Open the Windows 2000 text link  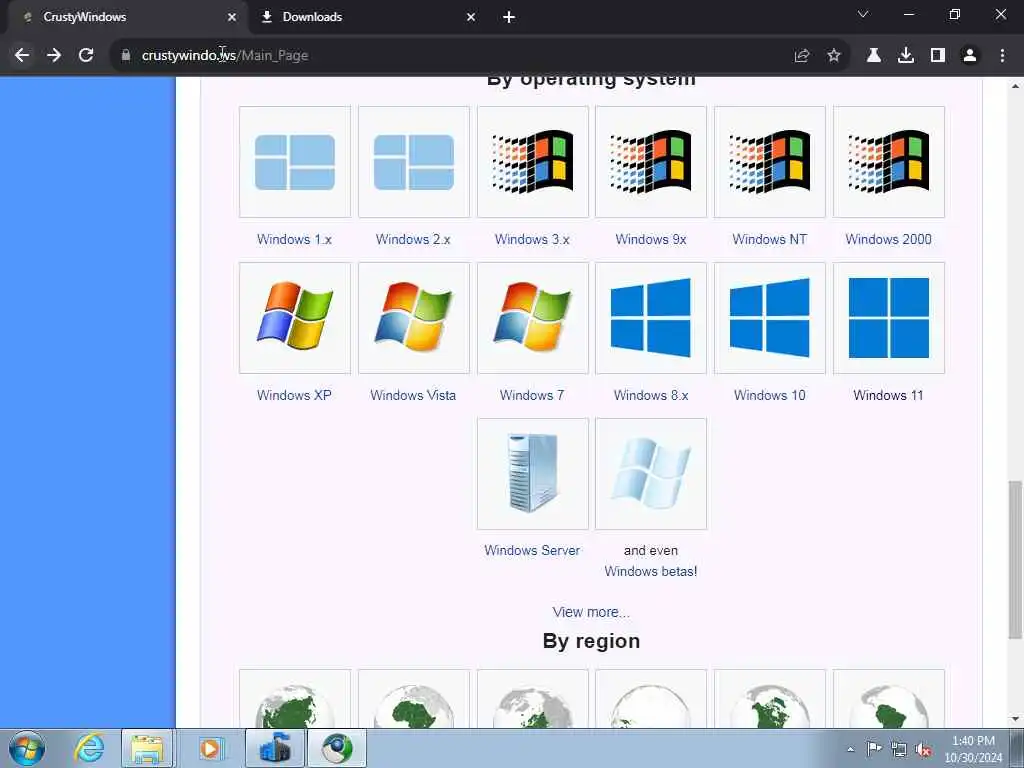(889, 239)
